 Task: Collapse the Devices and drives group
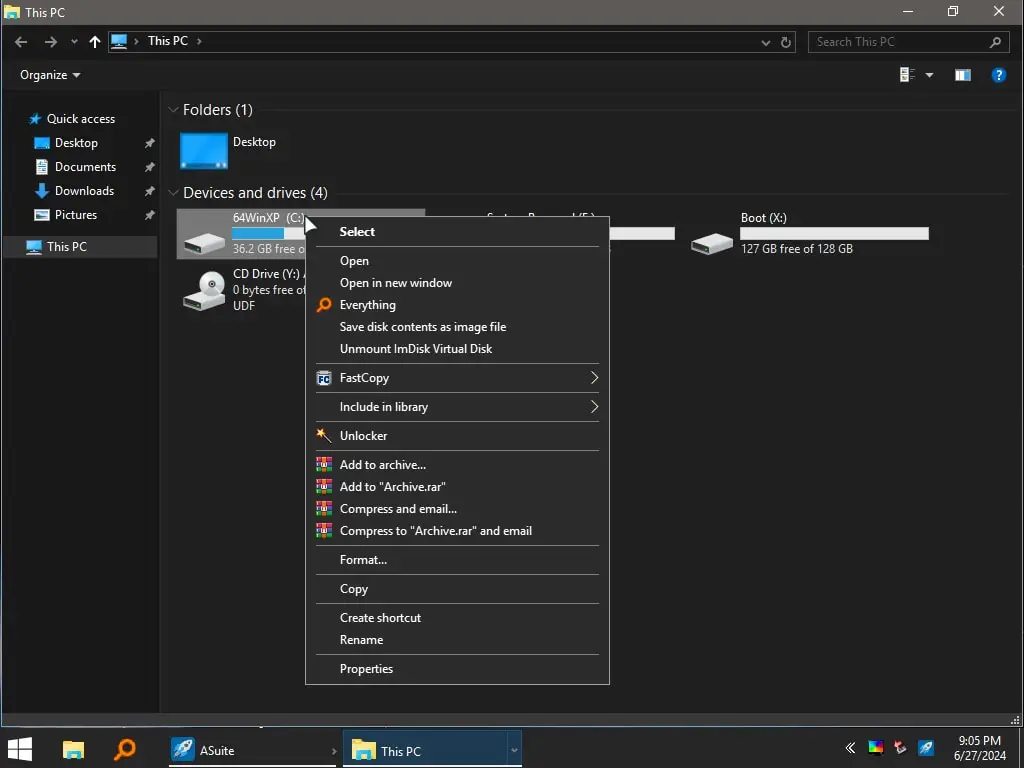(174, 193)
